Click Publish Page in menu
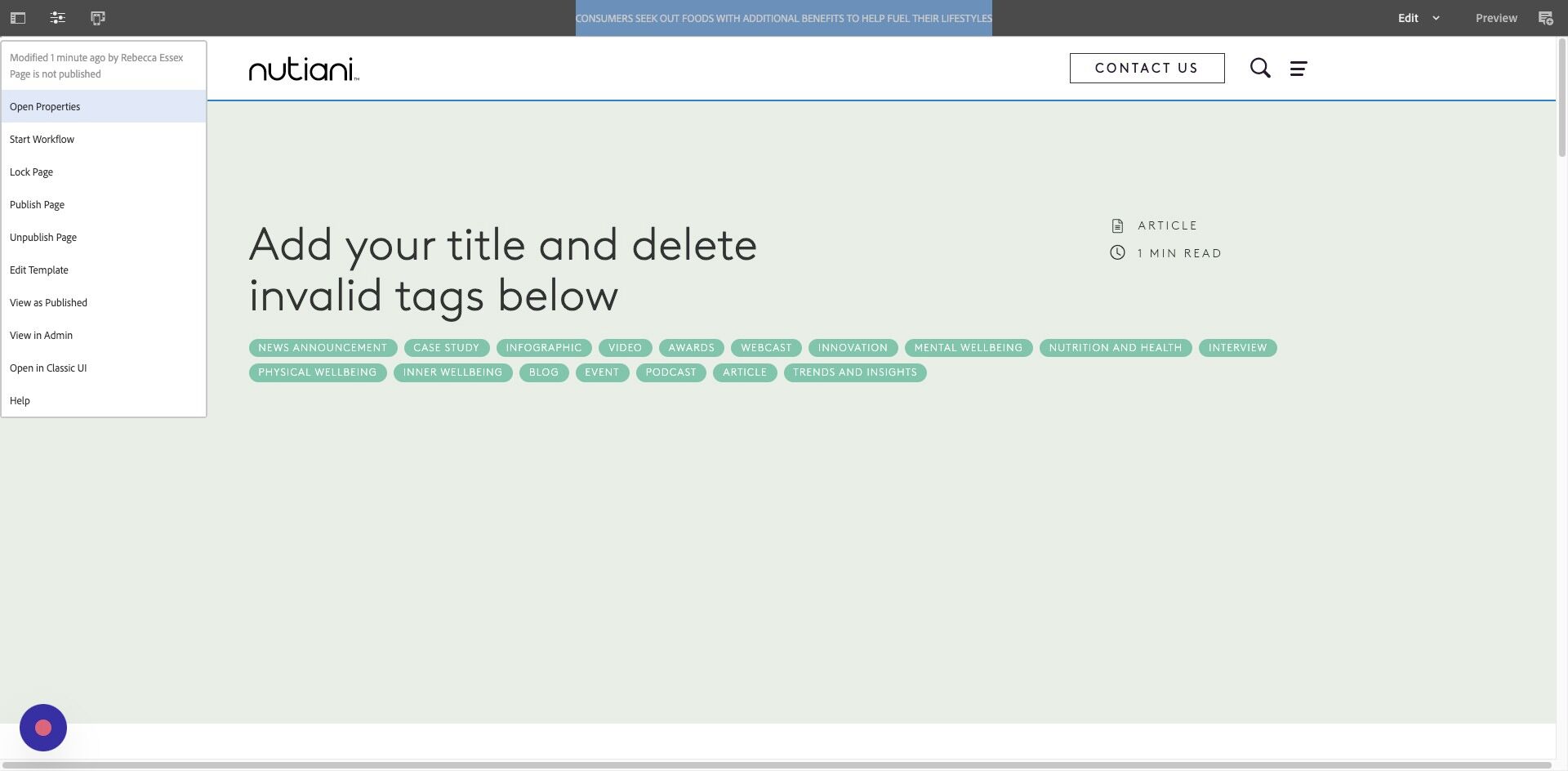The width and height of the screenshot is (1568, 771). point(104,204)
